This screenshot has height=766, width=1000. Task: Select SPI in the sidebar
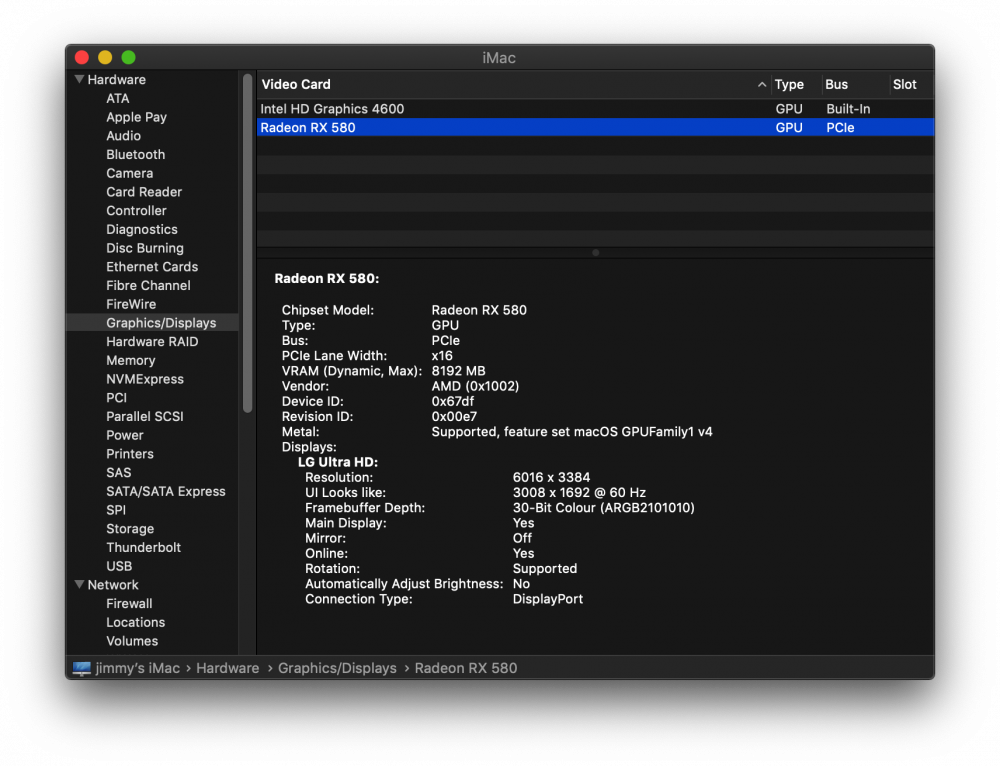116,510
